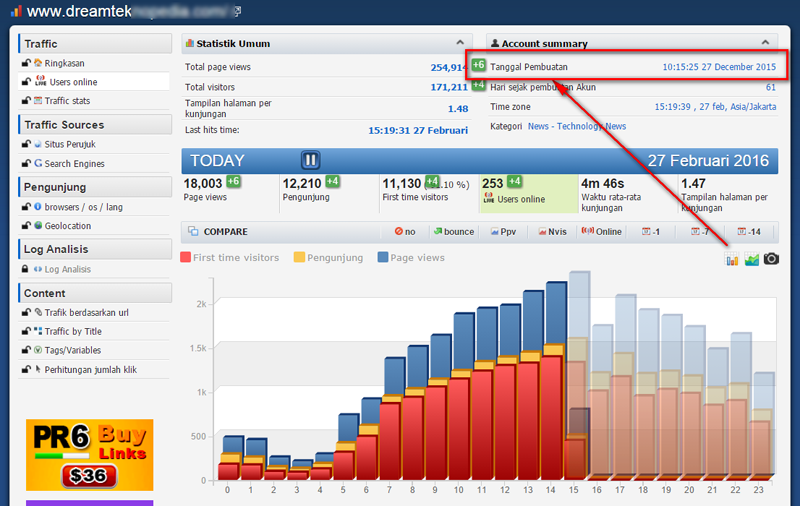Click the camera snapshot icon above chart
The width and height of the screenshot is (800, 506).
[771, 259]
